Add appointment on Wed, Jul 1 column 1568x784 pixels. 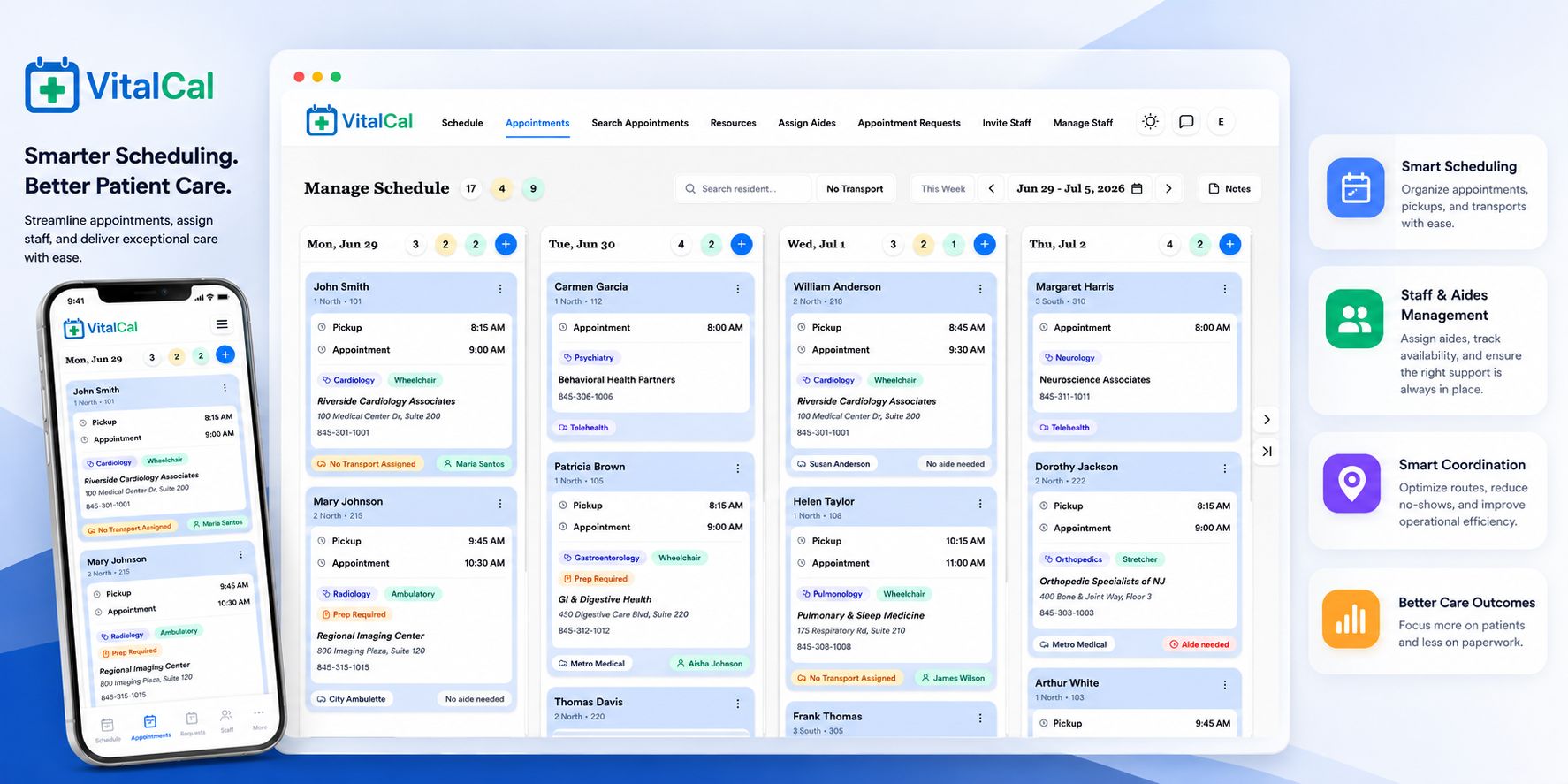(x=985, y=244)
